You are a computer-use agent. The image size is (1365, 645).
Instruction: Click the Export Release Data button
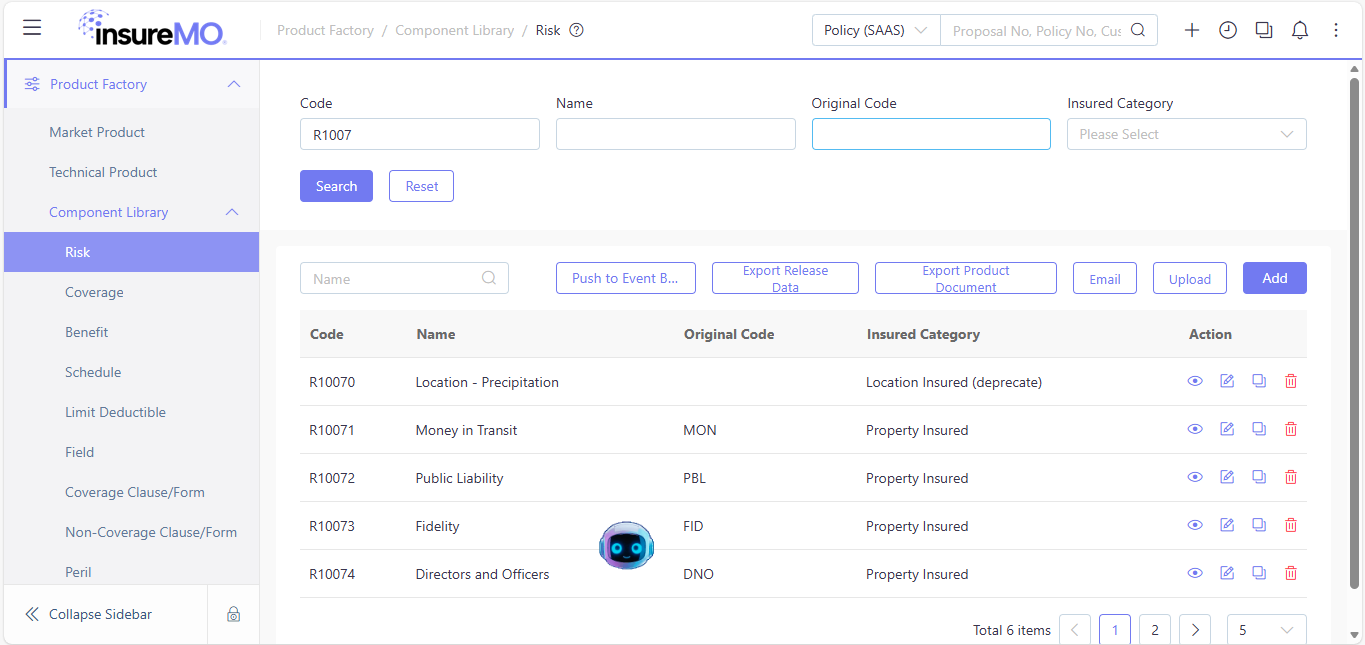point(785,278)
